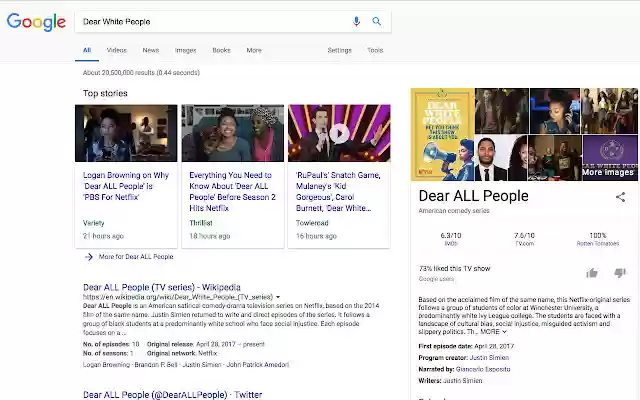The height and width of the screenshot is (400, 640).
Task: Open the Wikipedia result URL dropdown arrow
Action: point(278,297)
